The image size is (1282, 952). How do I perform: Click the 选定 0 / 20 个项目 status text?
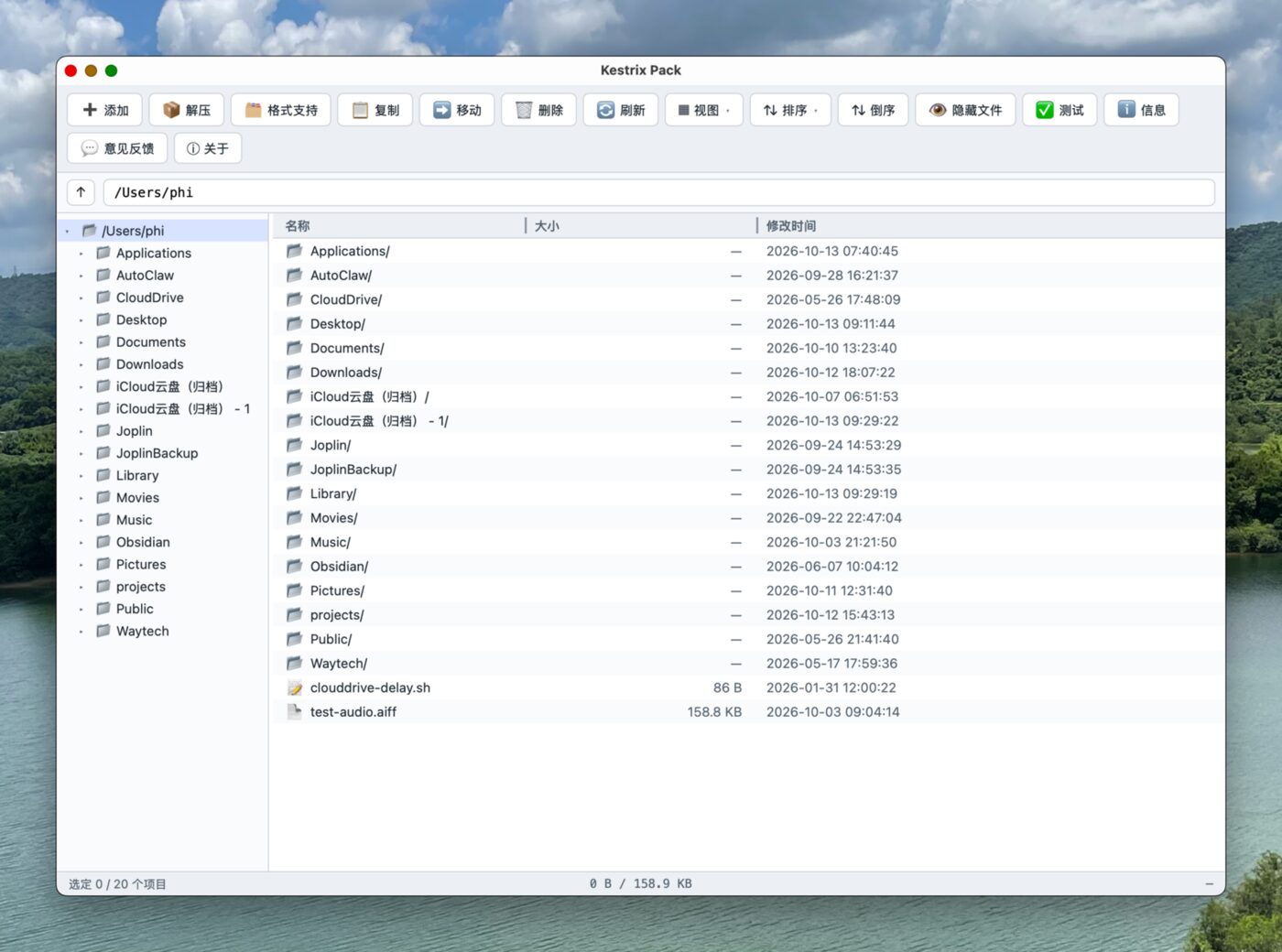pos(117,884)
